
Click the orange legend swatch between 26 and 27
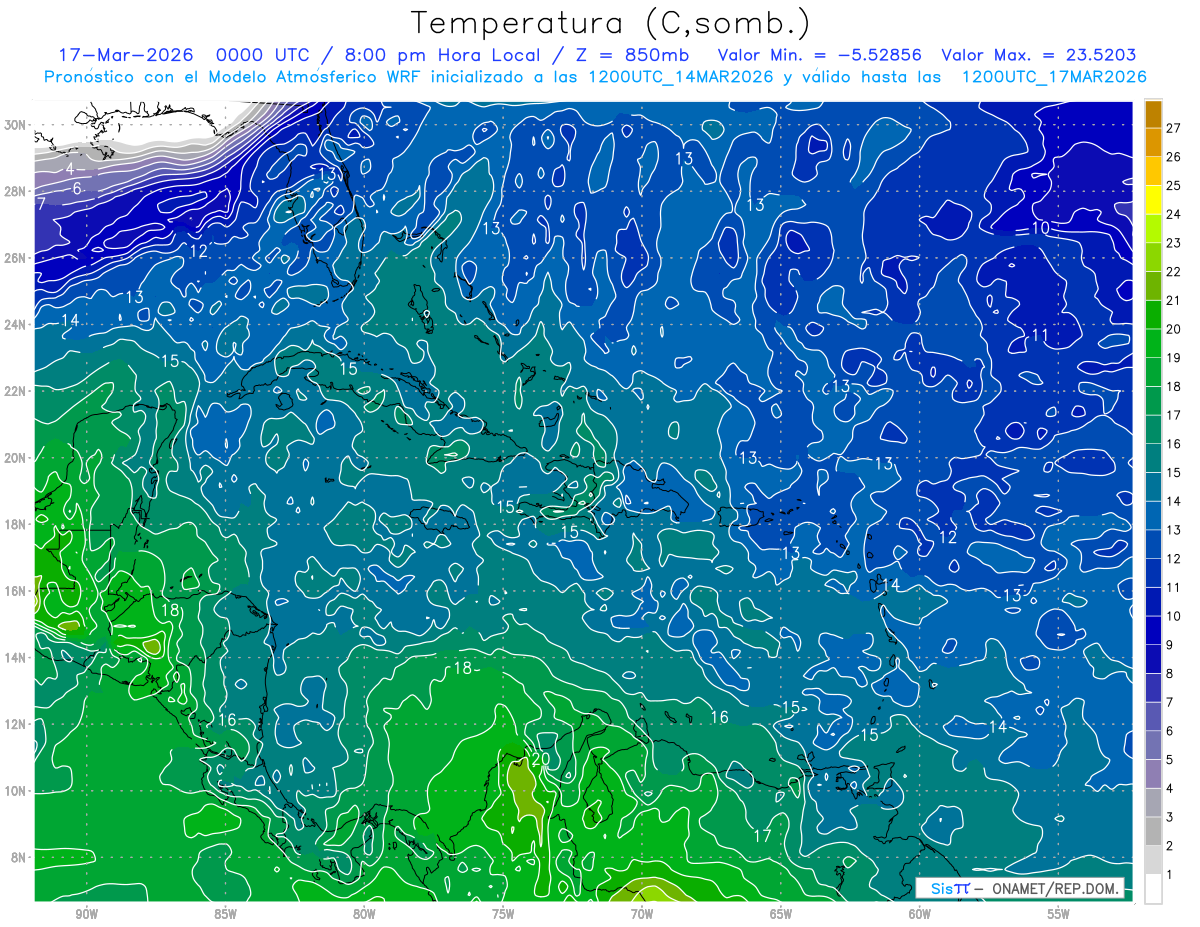point(1153,142)
